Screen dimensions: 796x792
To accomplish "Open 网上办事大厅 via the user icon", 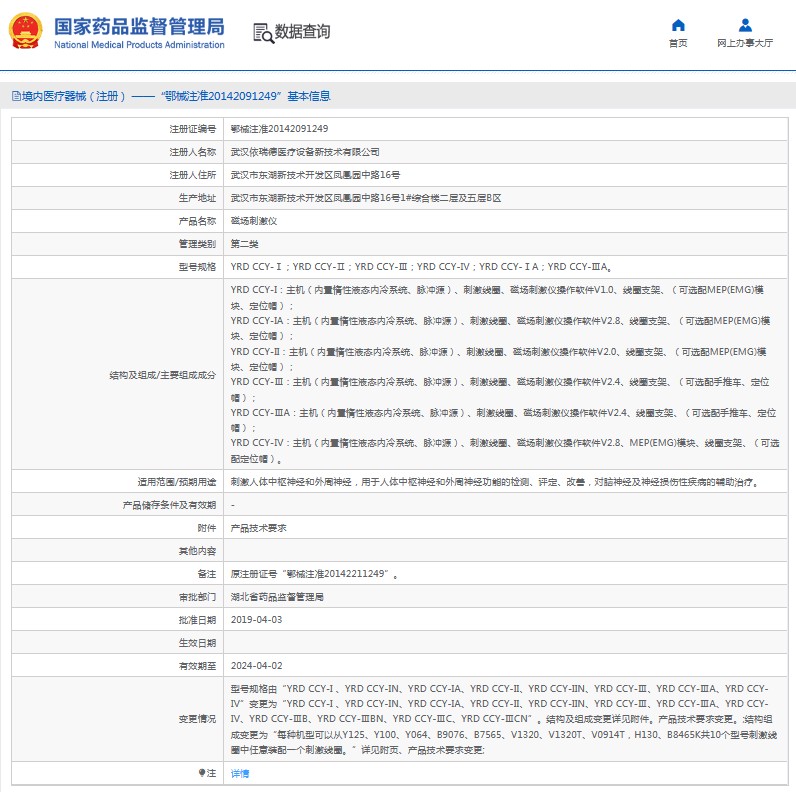I will coord(745,25).
